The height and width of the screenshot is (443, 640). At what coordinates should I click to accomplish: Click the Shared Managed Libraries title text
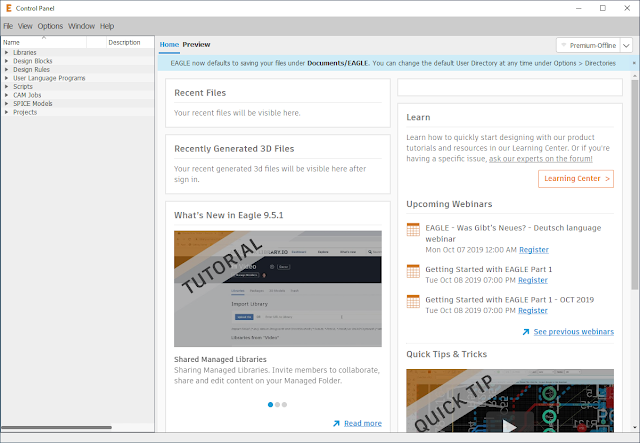(x=220, y=359)
